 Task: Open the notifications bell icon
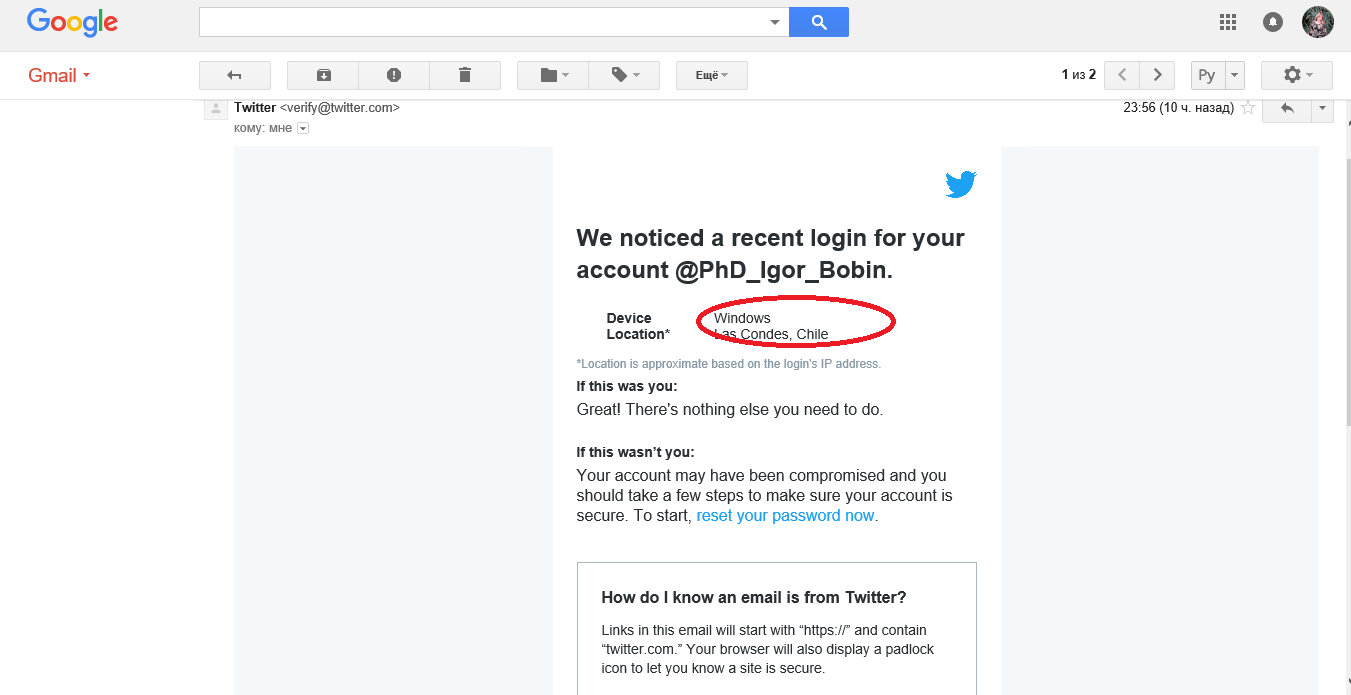(1273, 22)
